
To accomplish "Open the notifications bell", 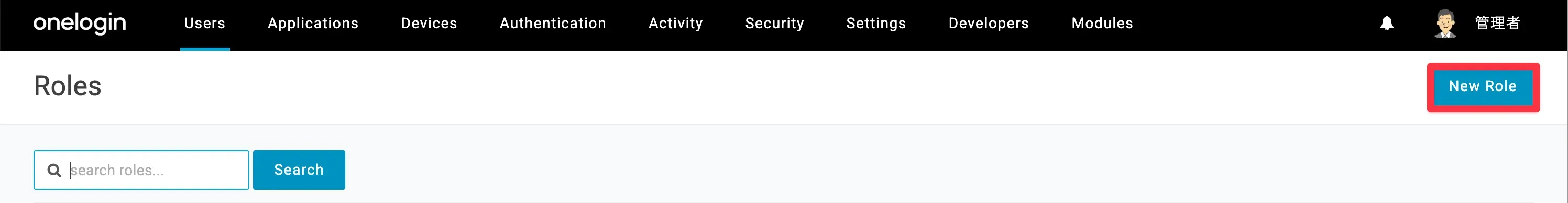I will 1387,23.
